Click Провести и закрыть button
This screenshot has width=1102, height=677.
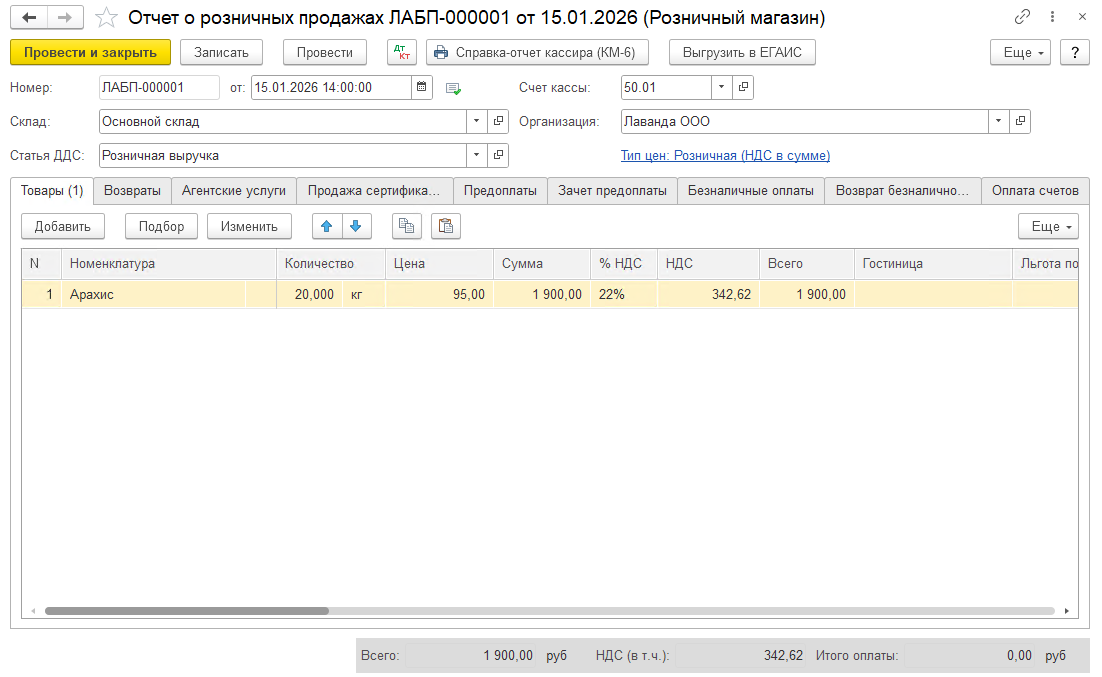(x=91, y=53)
